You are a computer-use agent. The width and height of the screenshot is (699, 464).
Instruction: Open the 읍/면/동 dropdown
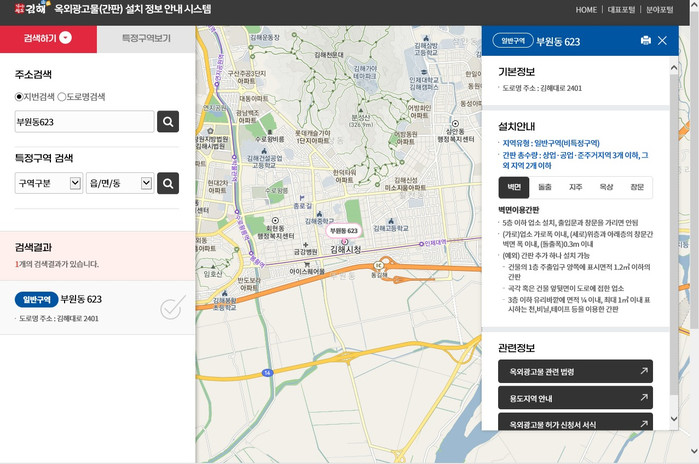click(118, 183)
